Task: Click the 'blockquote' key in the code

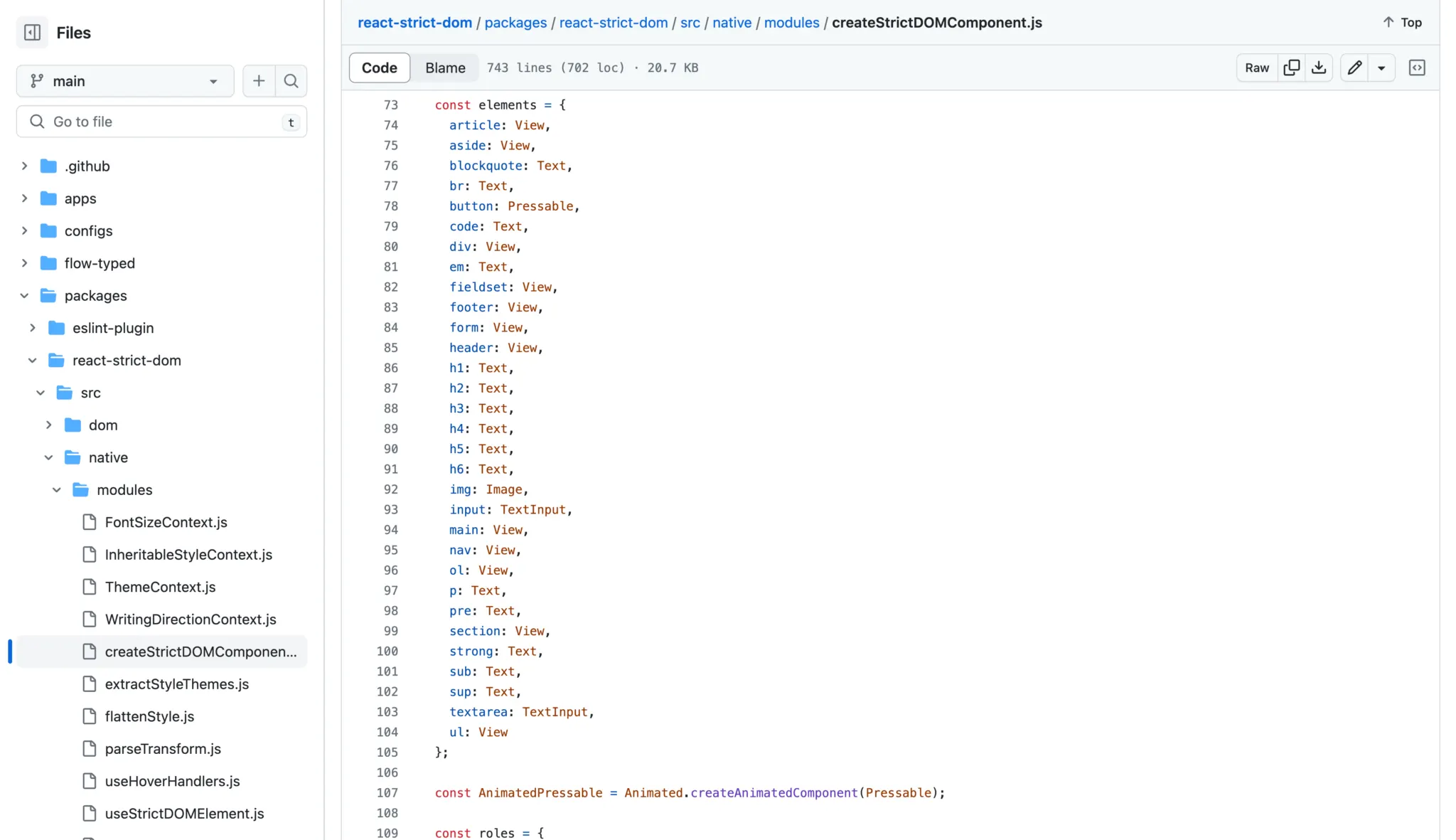Action: (x=486, y=166)
